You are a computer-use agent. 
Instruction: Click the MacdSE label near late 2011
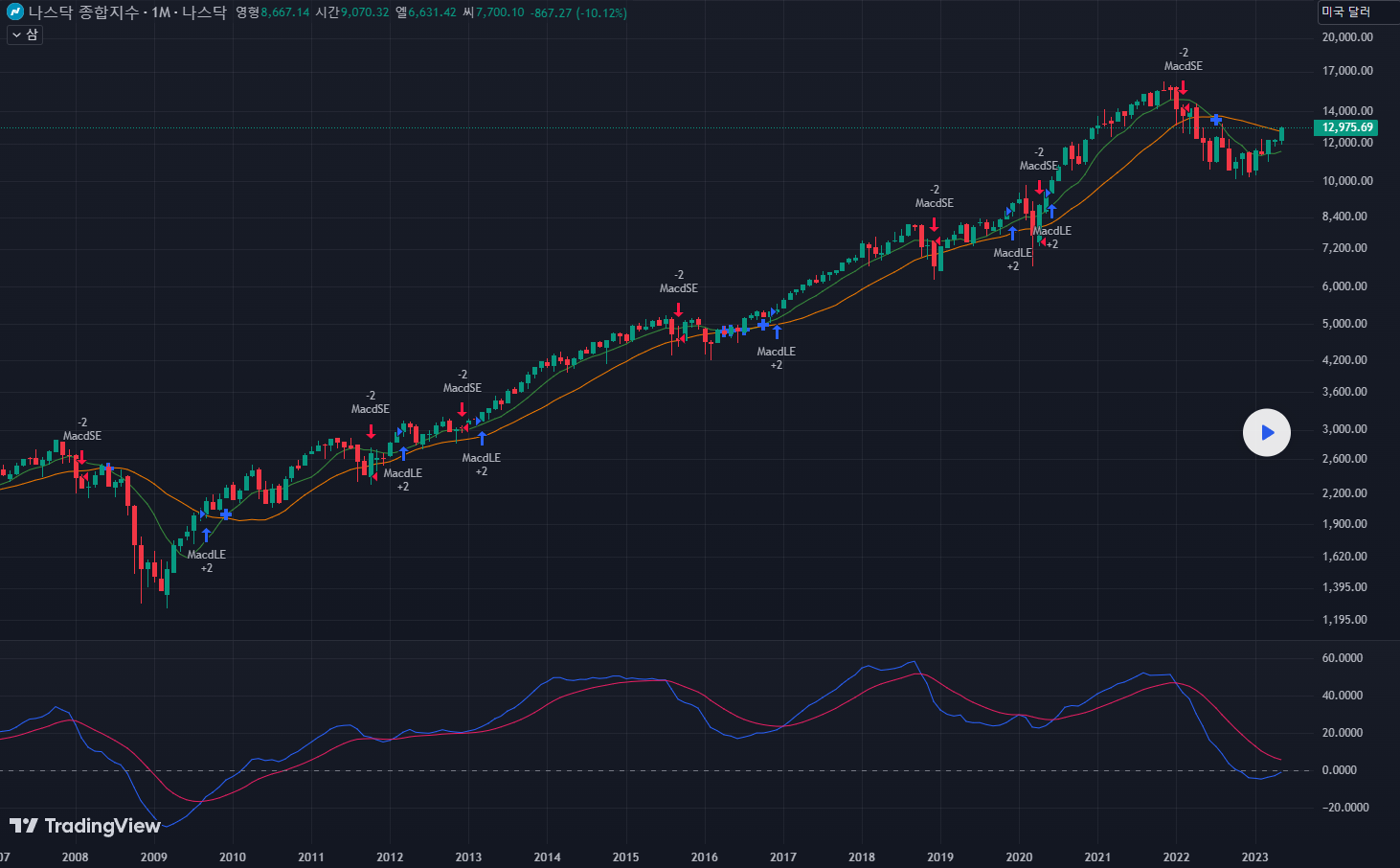(x=371, y=409)
